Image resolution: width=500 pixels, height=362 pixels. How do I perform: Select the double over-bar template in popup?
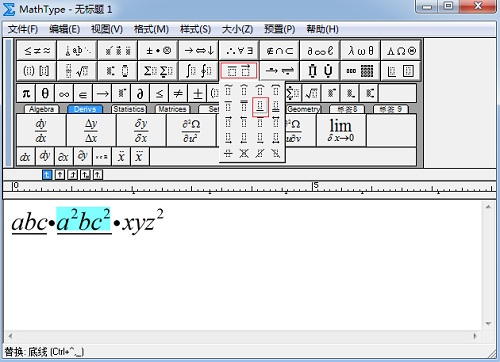pyautogui.click(x=244, y=106)
